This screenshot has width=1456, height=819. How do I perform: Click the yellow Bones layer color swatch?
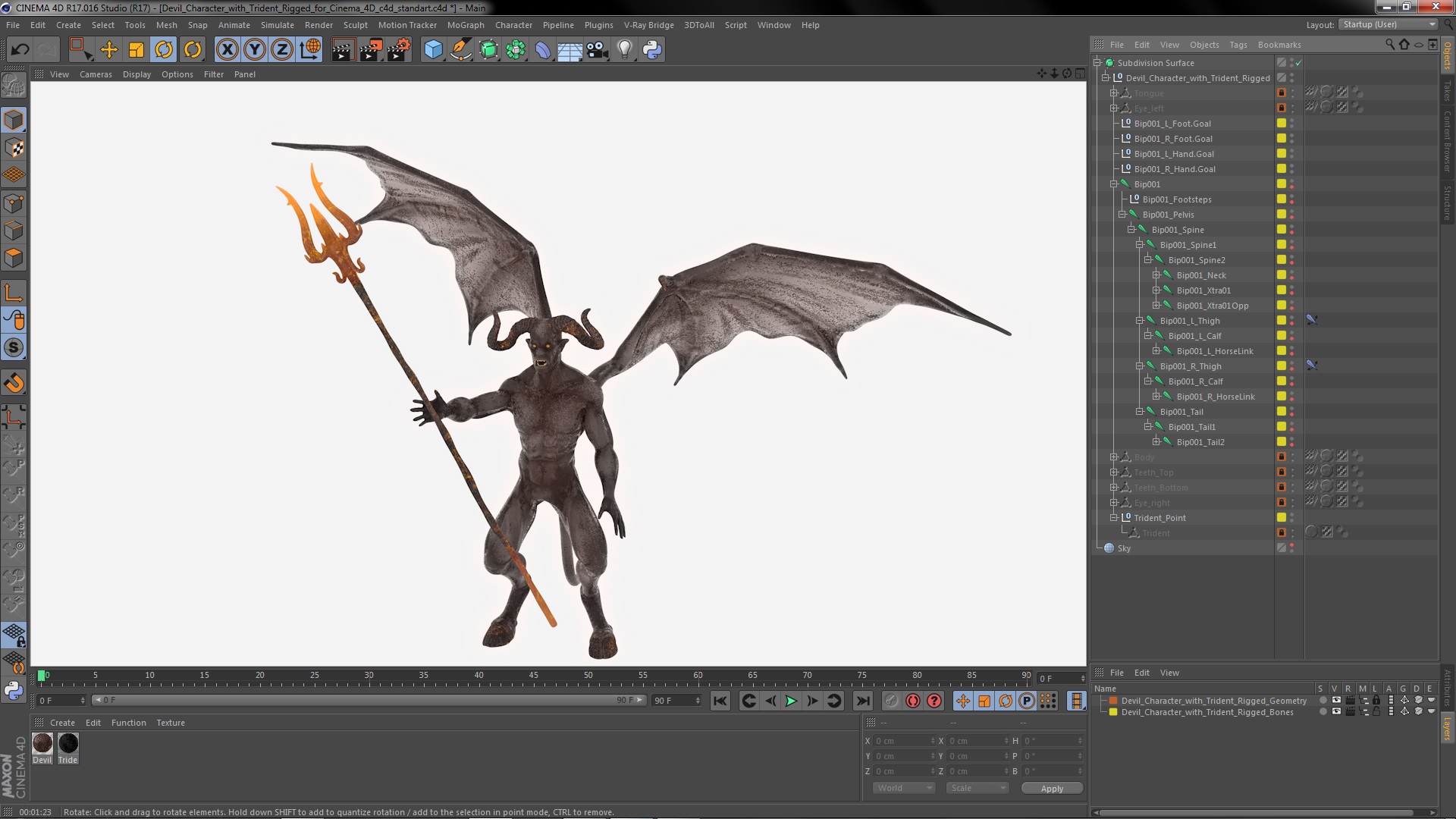pos(1113,712)
